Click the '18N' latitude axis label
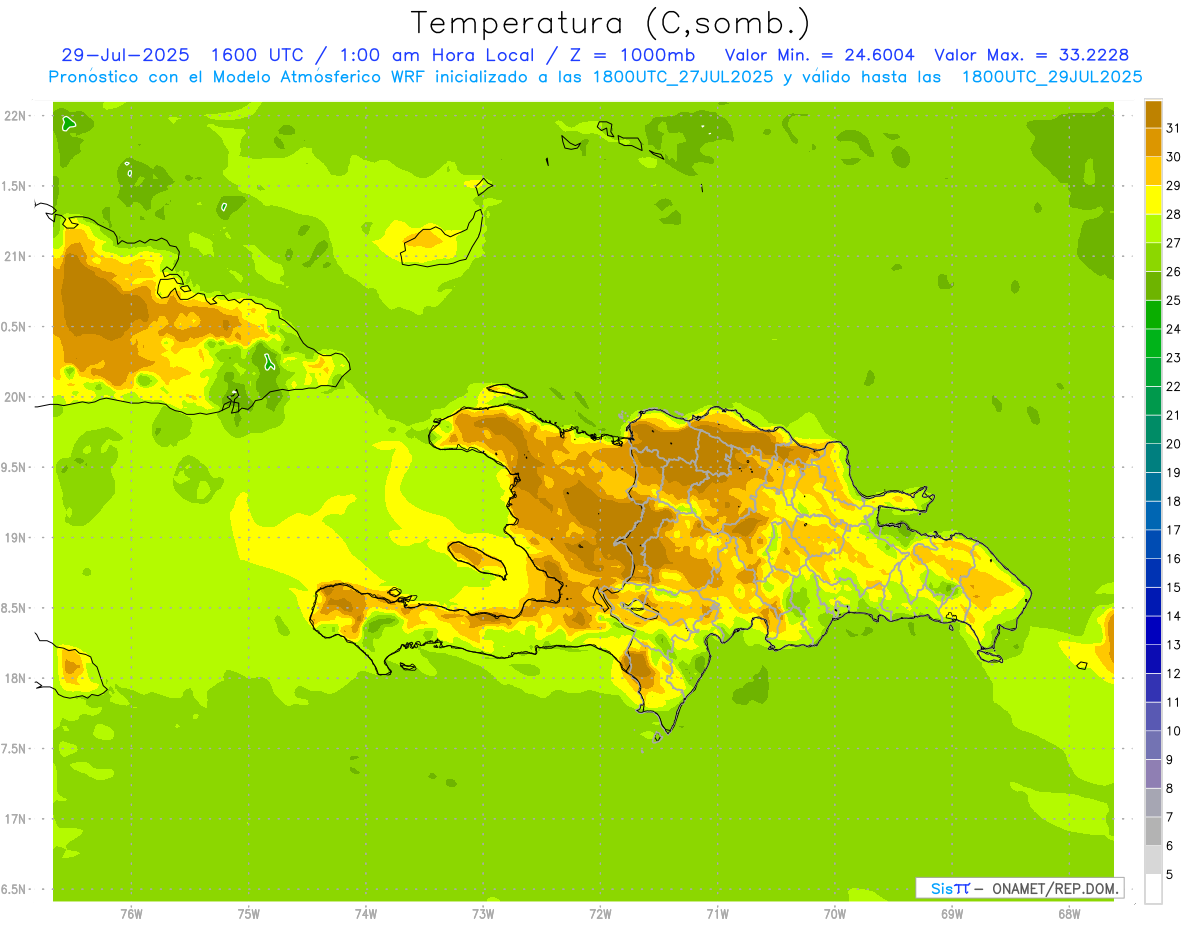This screenshot has height=927, width=1200. [x=15, y=678]
